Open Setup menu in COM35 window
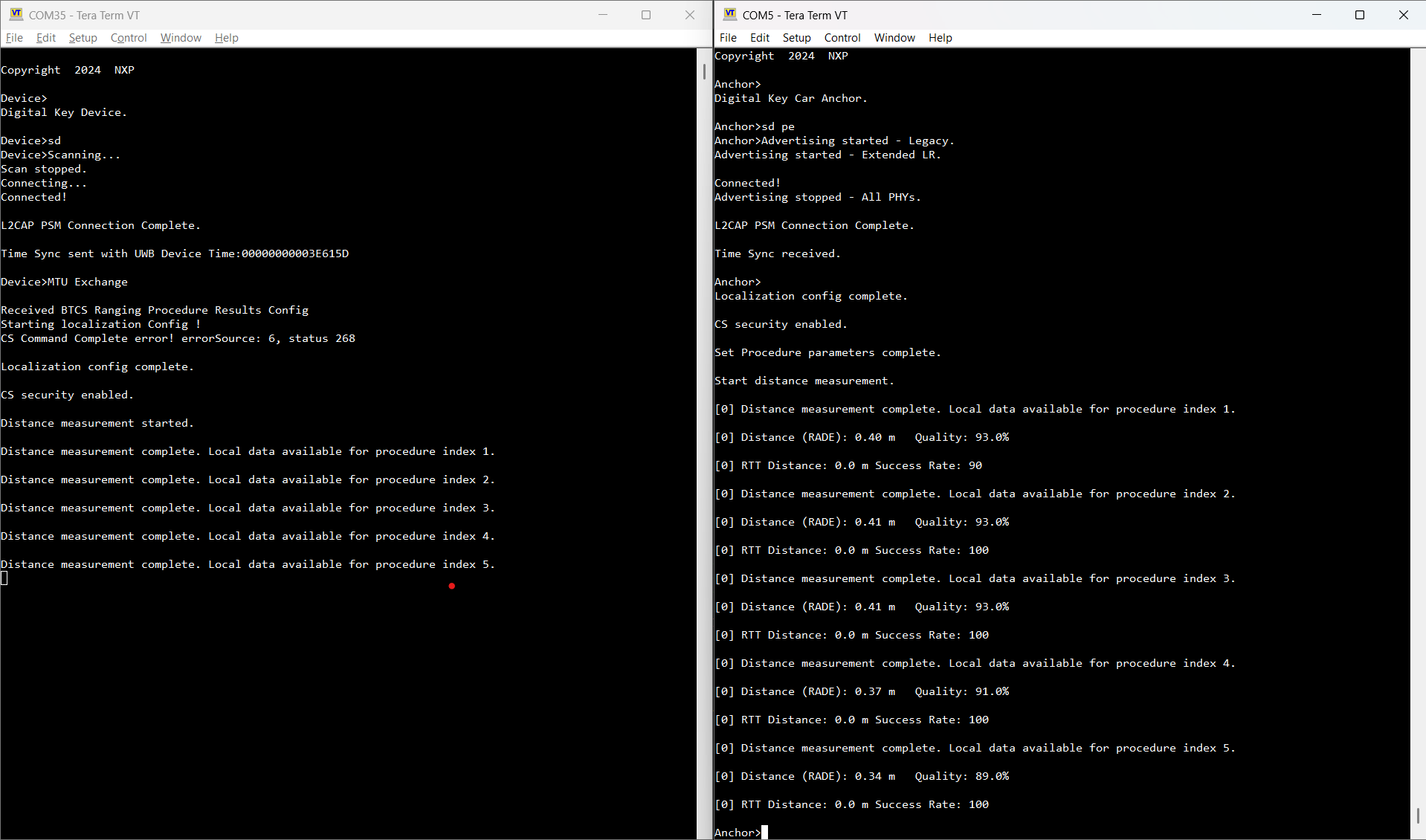 click(83, 38)
